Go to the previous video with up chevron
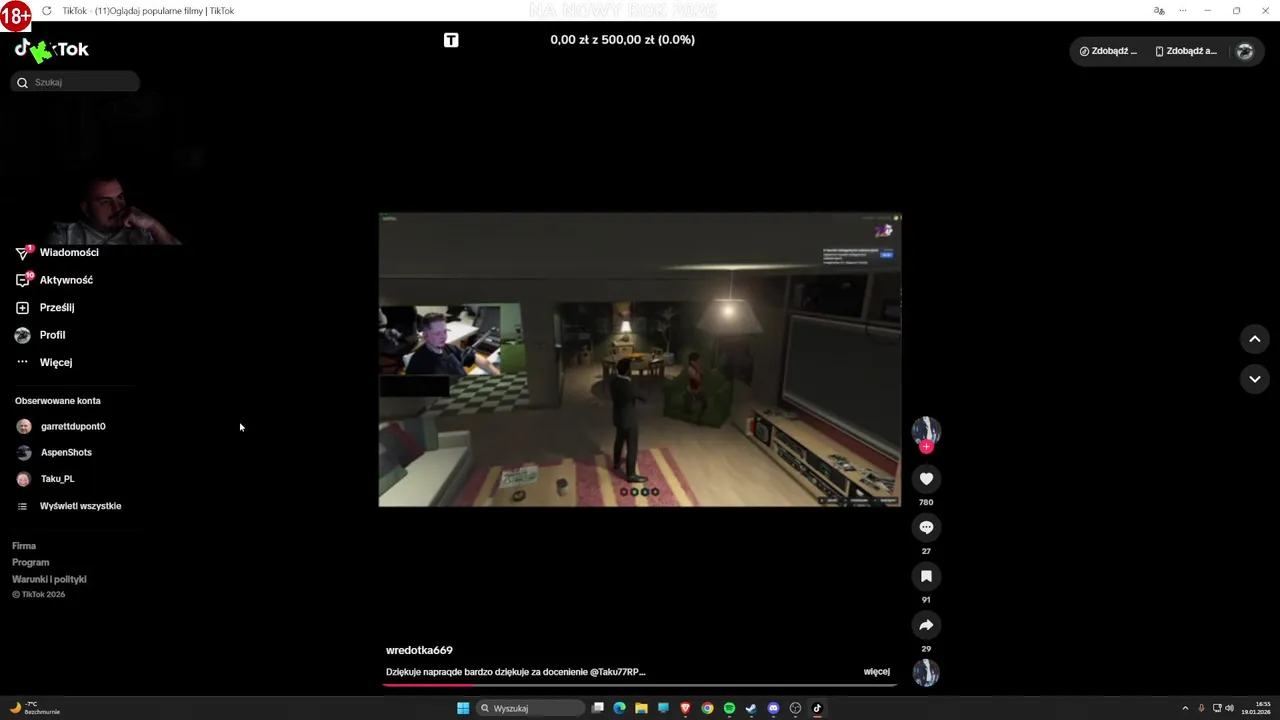The width and height of the screenshot is (1280, 720). pos(1254,339)
